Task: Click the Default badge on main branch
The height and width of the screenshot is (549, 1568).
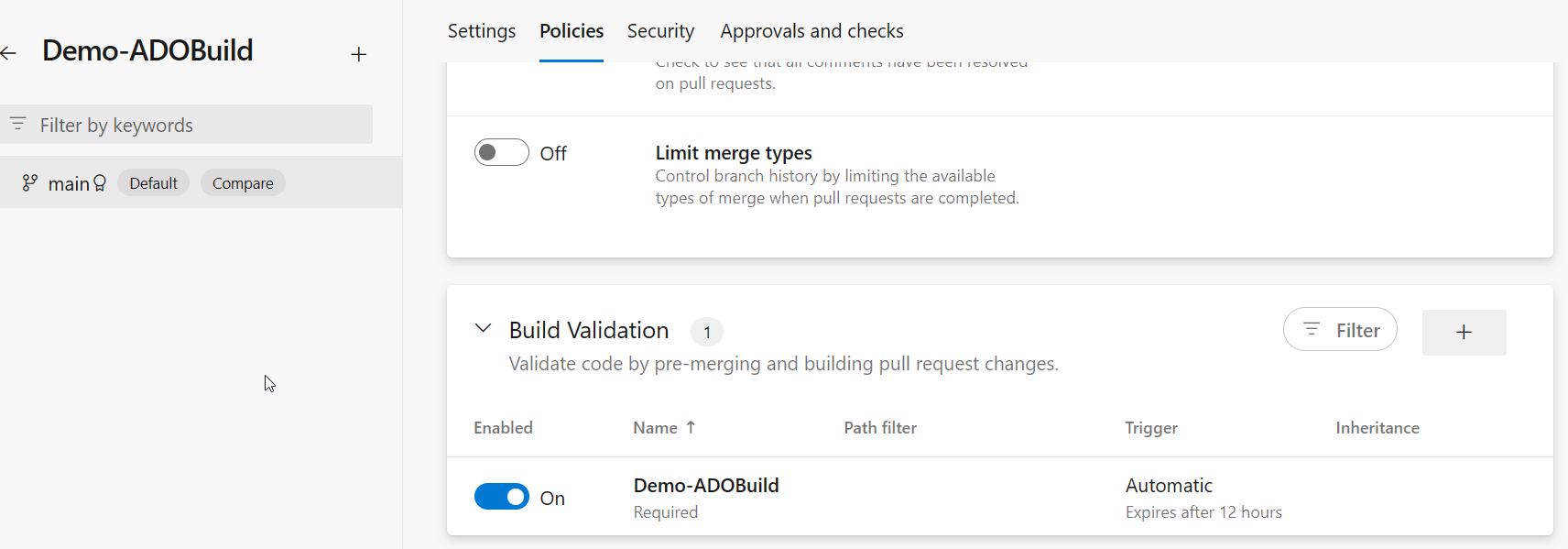Action: pyautogui.click(x=153, y=183)
